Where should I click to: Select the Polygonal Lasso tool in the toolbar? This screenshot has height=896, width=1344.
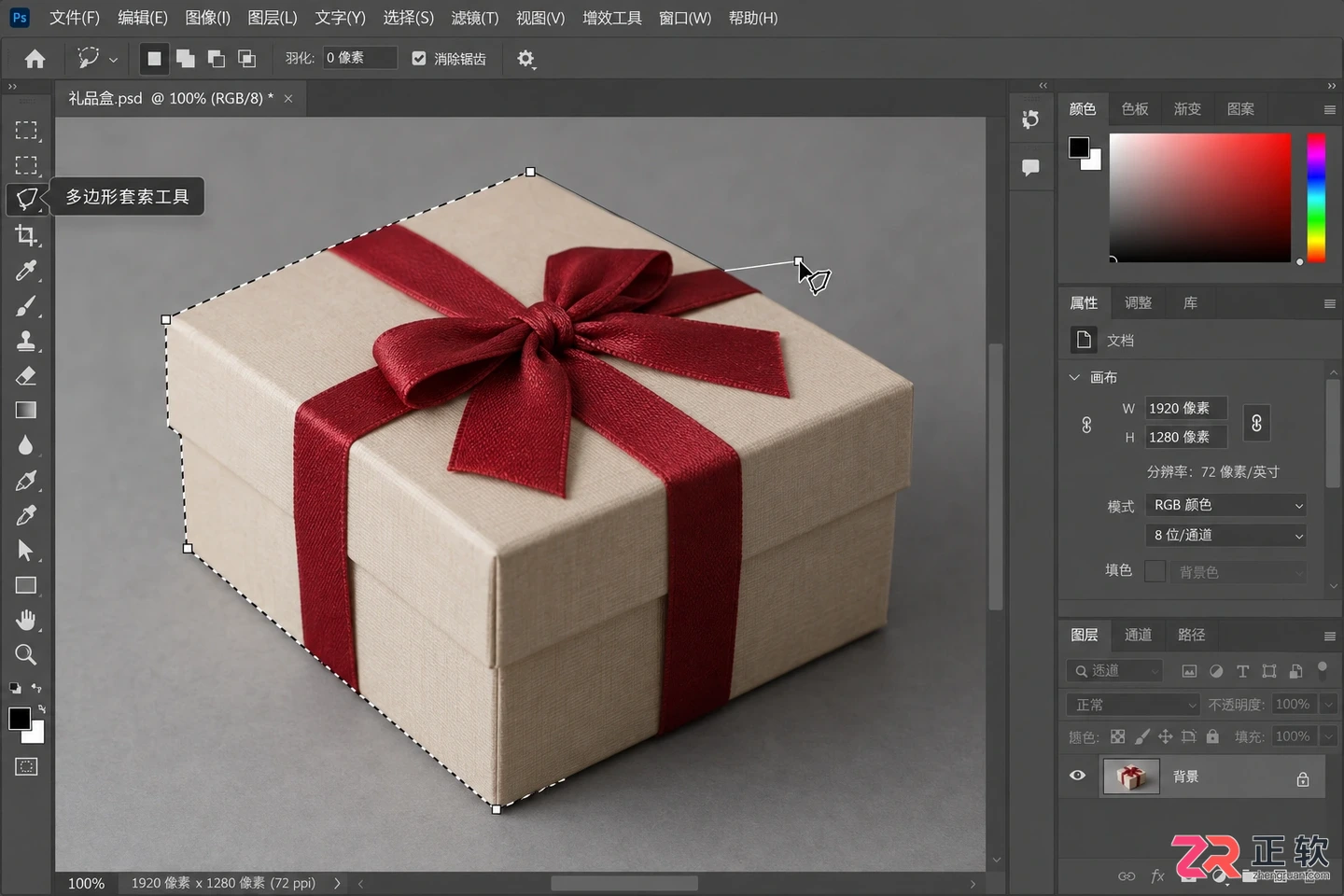point(26,198)
